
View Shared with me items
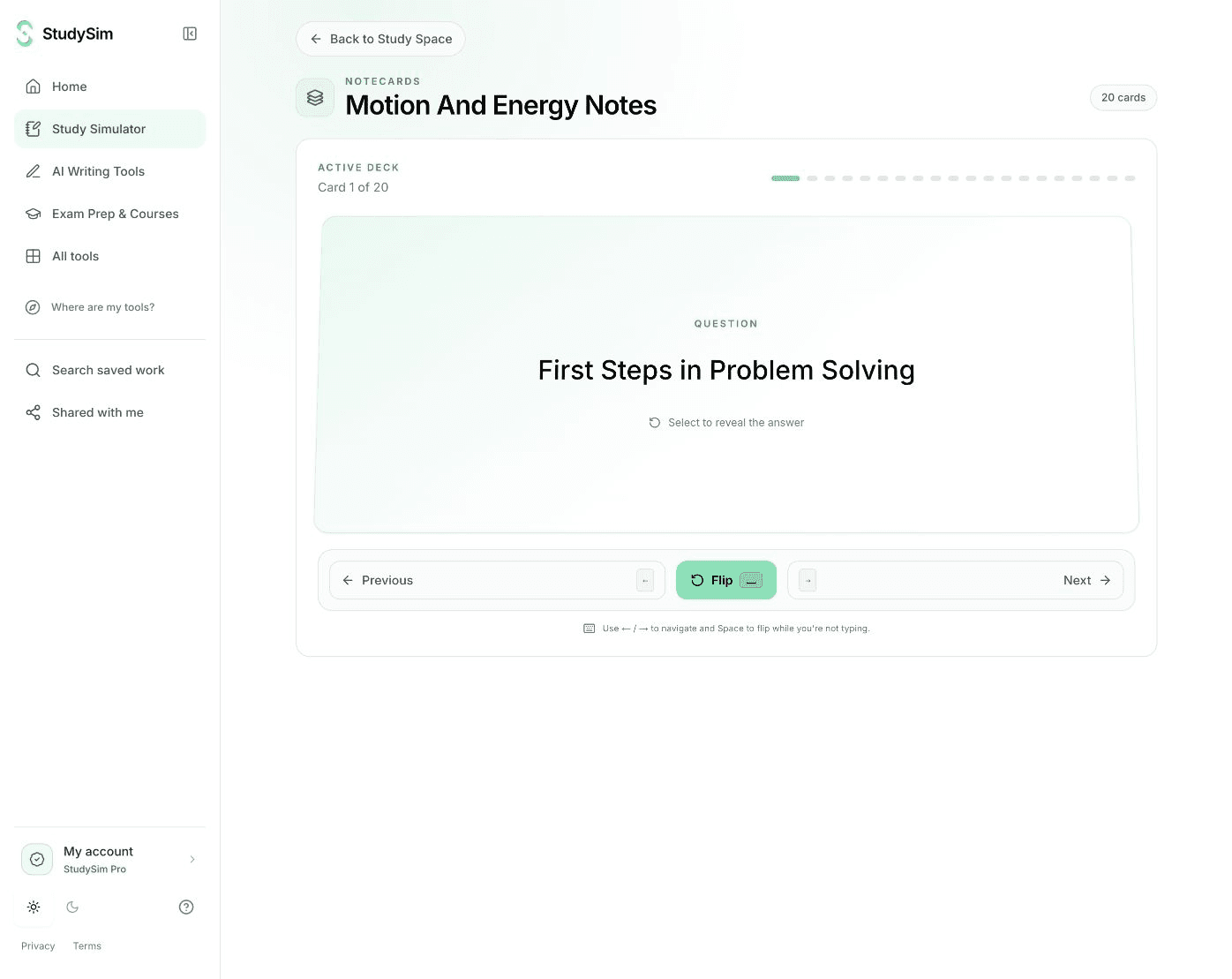[x=110, y=412]
